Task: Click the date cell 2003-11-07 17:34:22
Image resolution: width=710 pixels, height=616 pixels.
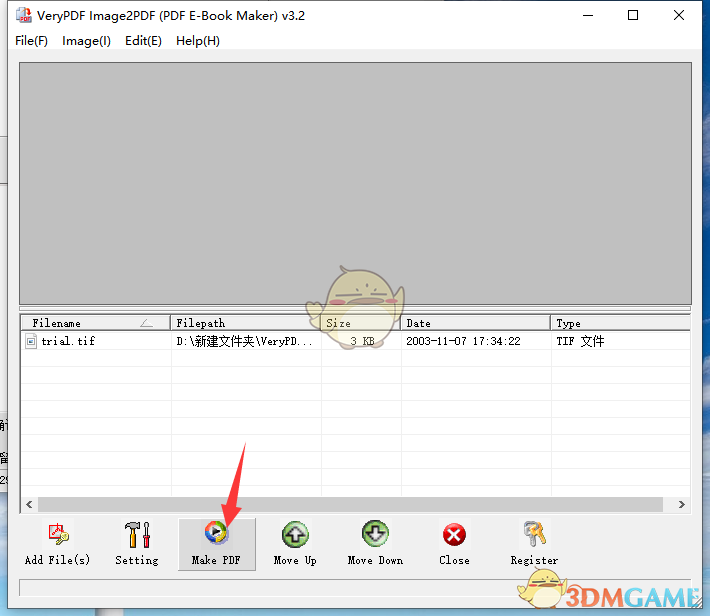Action: 463,341
